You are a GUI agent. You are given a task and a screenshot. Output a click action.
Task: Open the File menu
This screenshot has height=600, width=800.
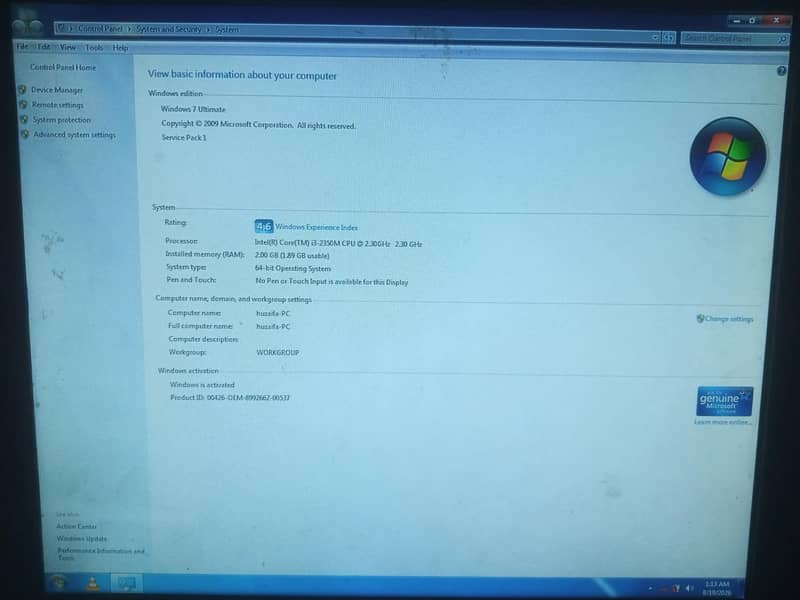point(22,46)
